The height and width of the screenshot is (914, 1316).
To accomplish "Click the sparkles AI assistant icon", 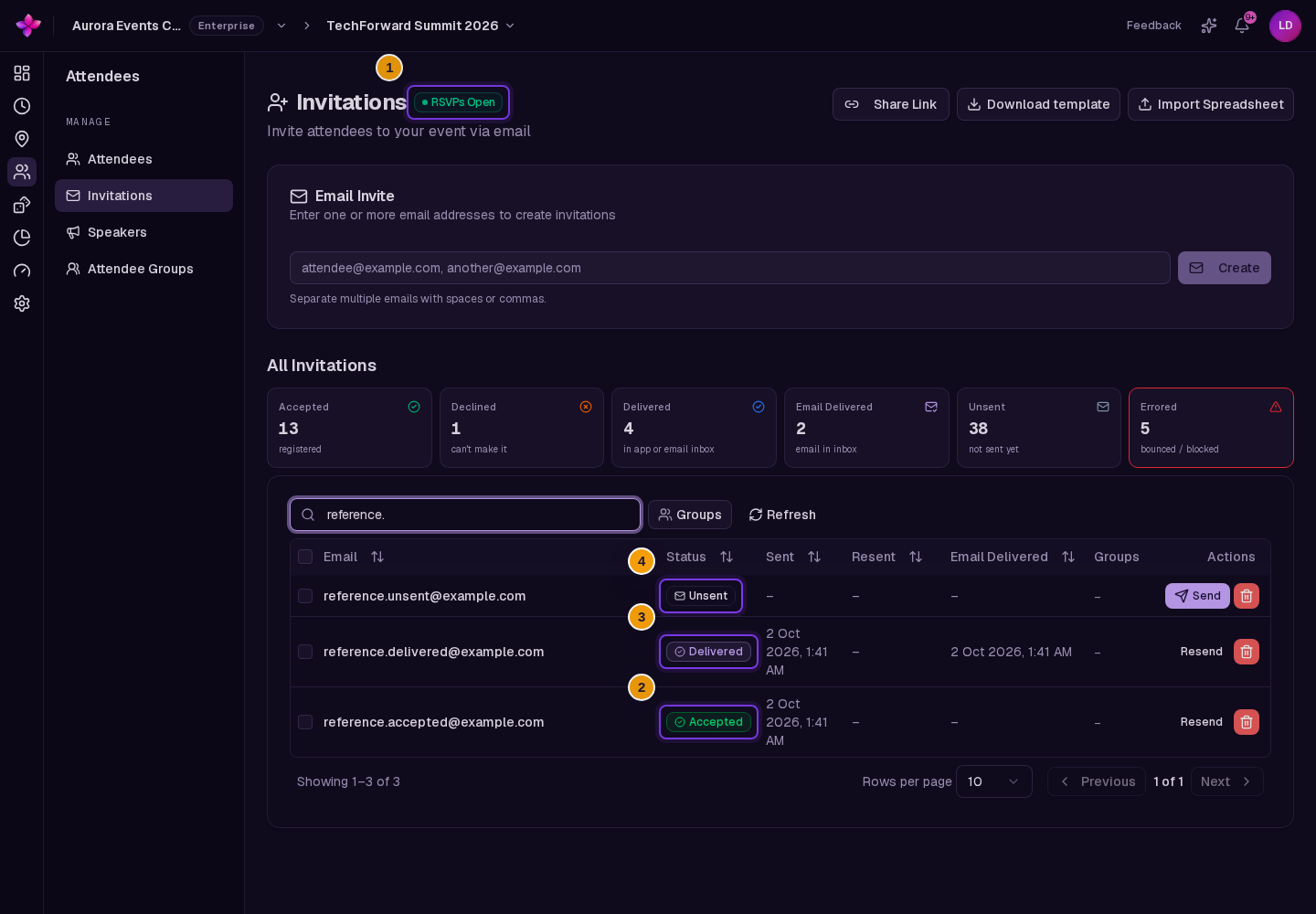I will point(1209,26).
